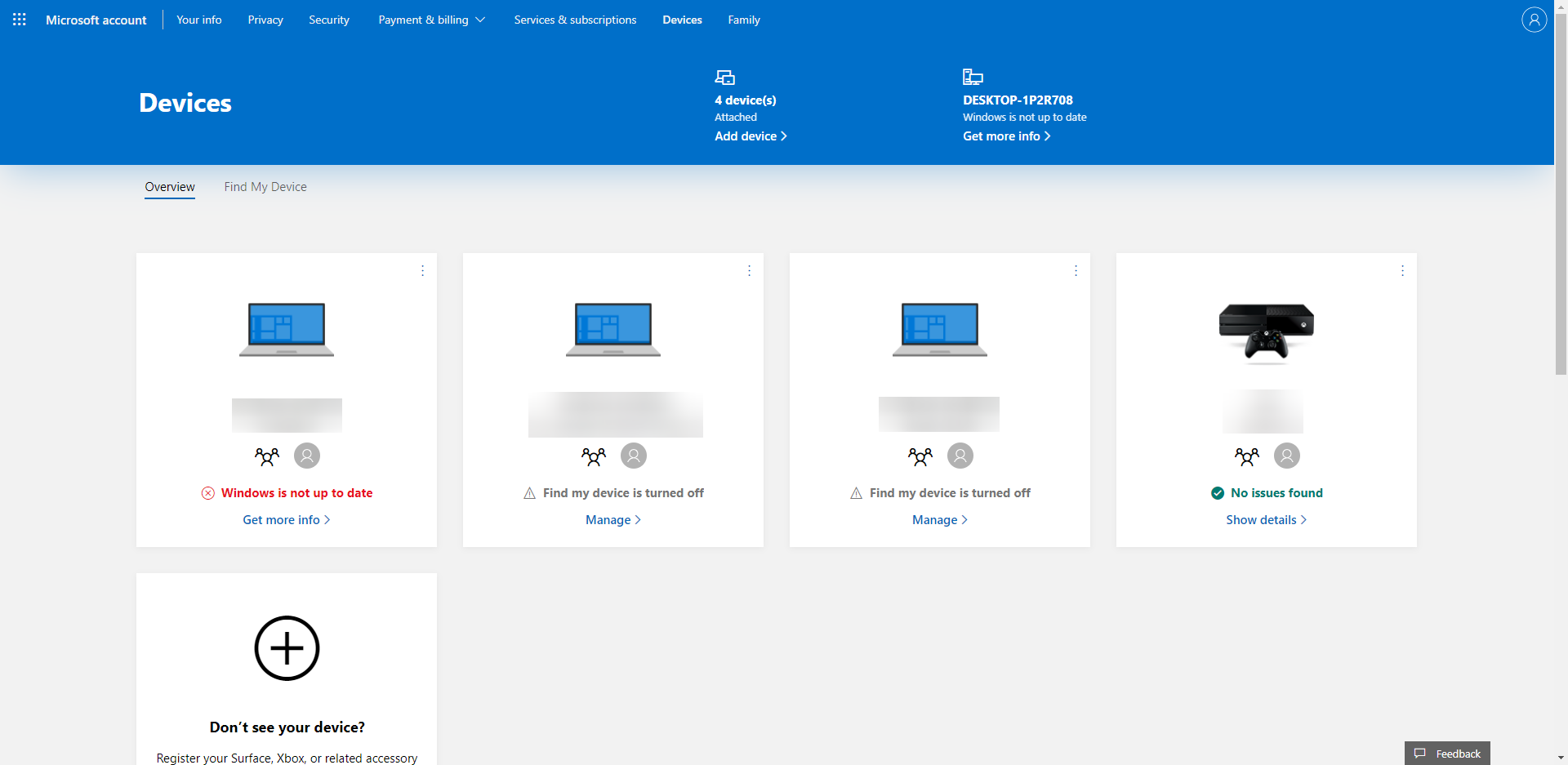Click Manage on the second device card

pos(613,520)
